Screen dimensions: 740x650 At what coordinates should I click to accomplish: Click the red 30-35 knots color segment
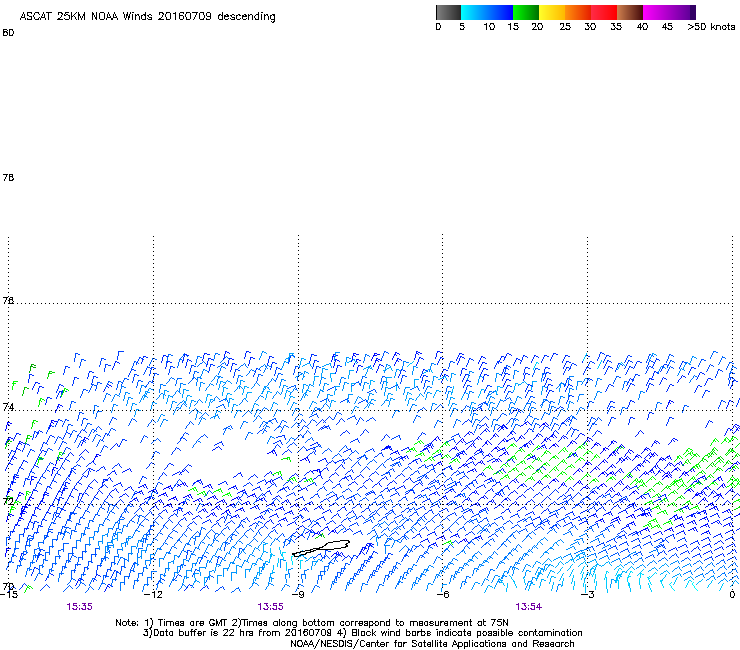click(604, 12)
